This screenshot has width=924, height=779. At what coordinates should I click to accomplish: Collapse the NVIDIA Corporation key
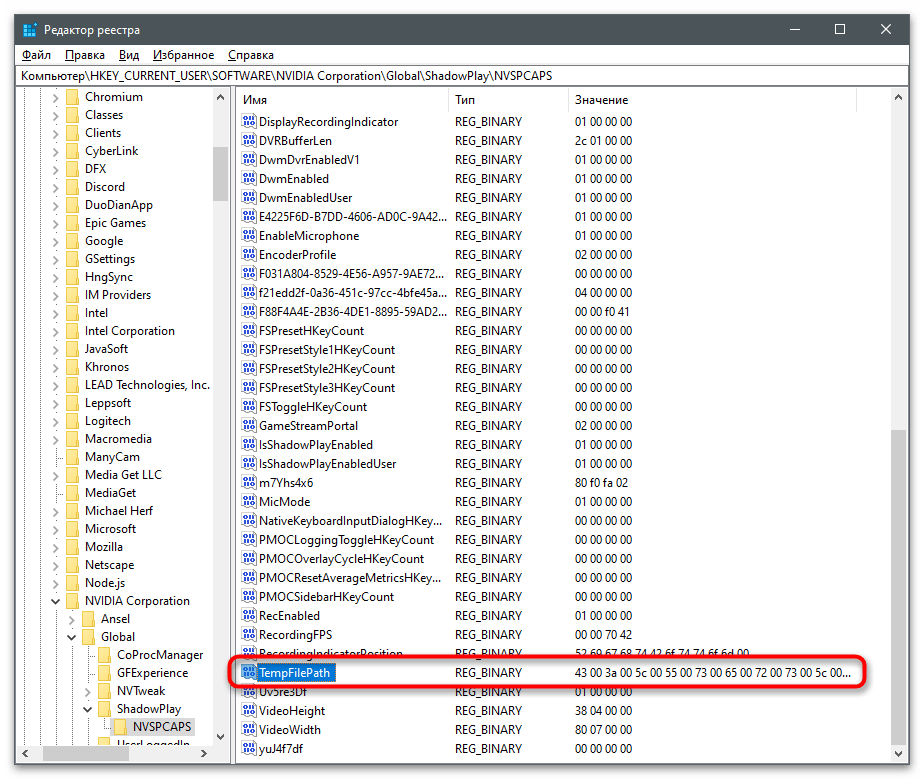pos(55,601)
